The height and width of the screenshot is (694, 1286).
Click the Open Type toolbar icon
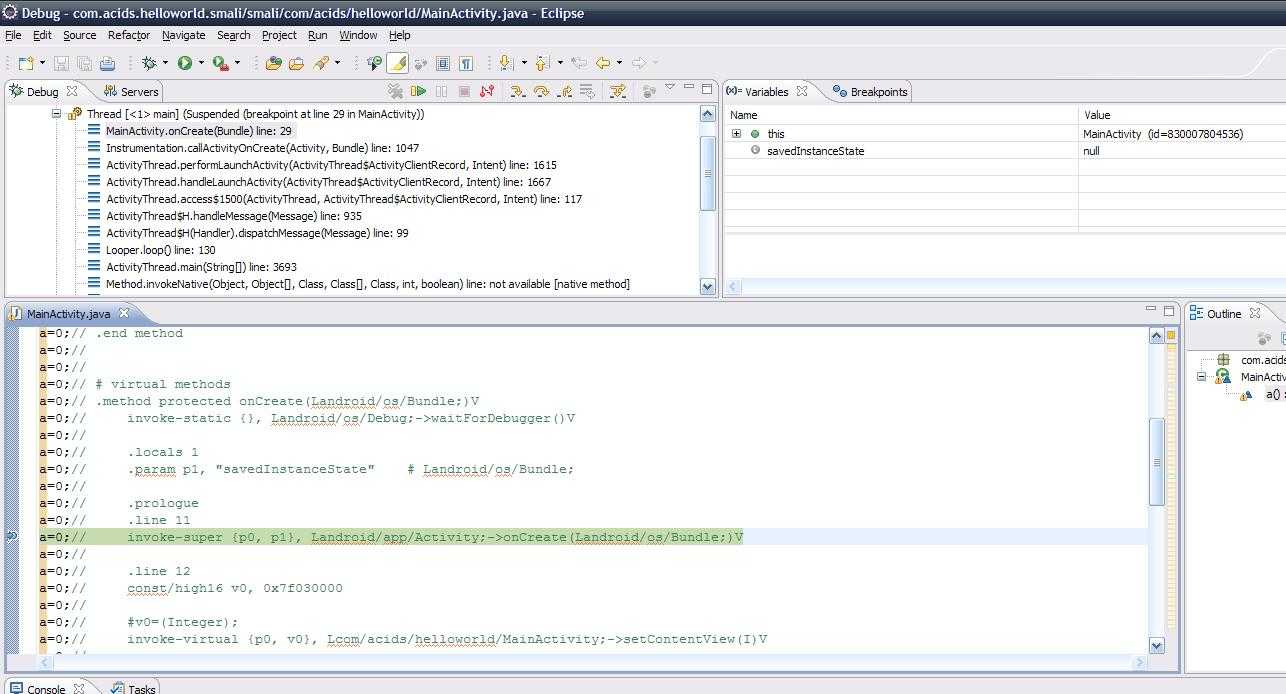coord(274,63)
